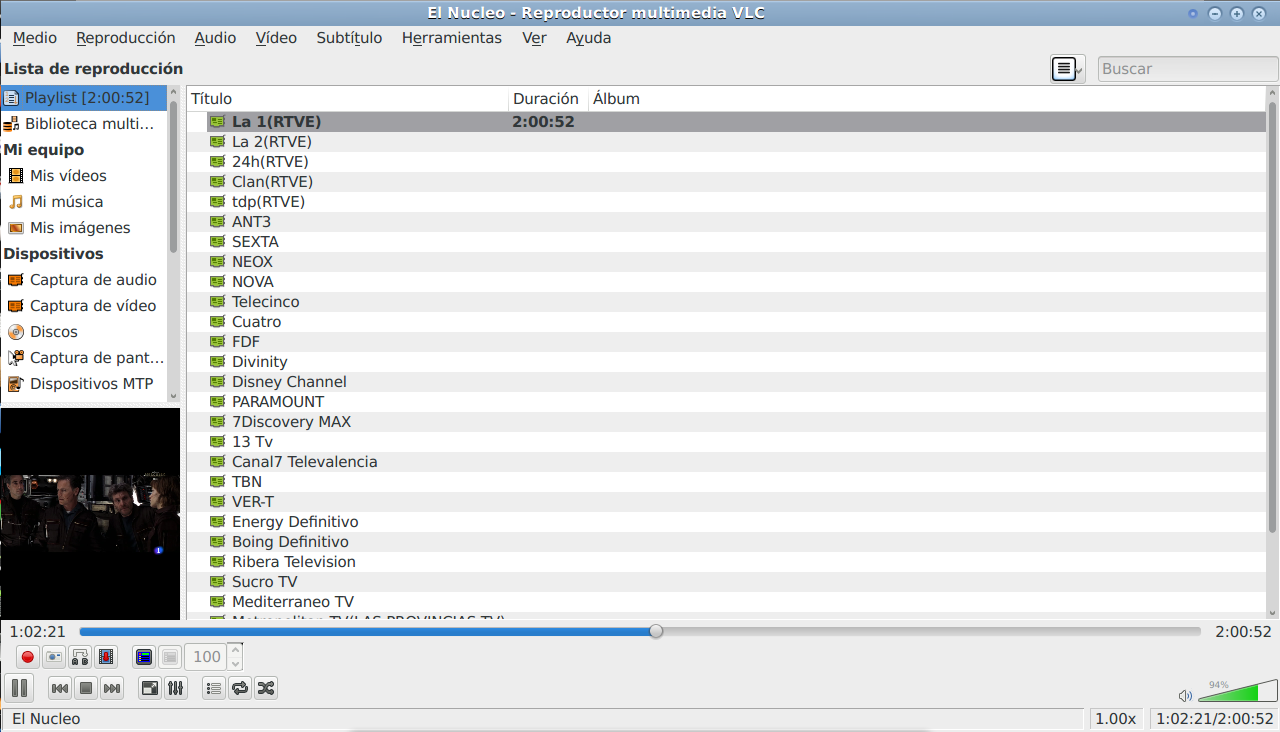The width and height of the screenshot is (1280, 732).
Task: Select Captura de pantalla in the sidebar
Action: click(84, 358)
